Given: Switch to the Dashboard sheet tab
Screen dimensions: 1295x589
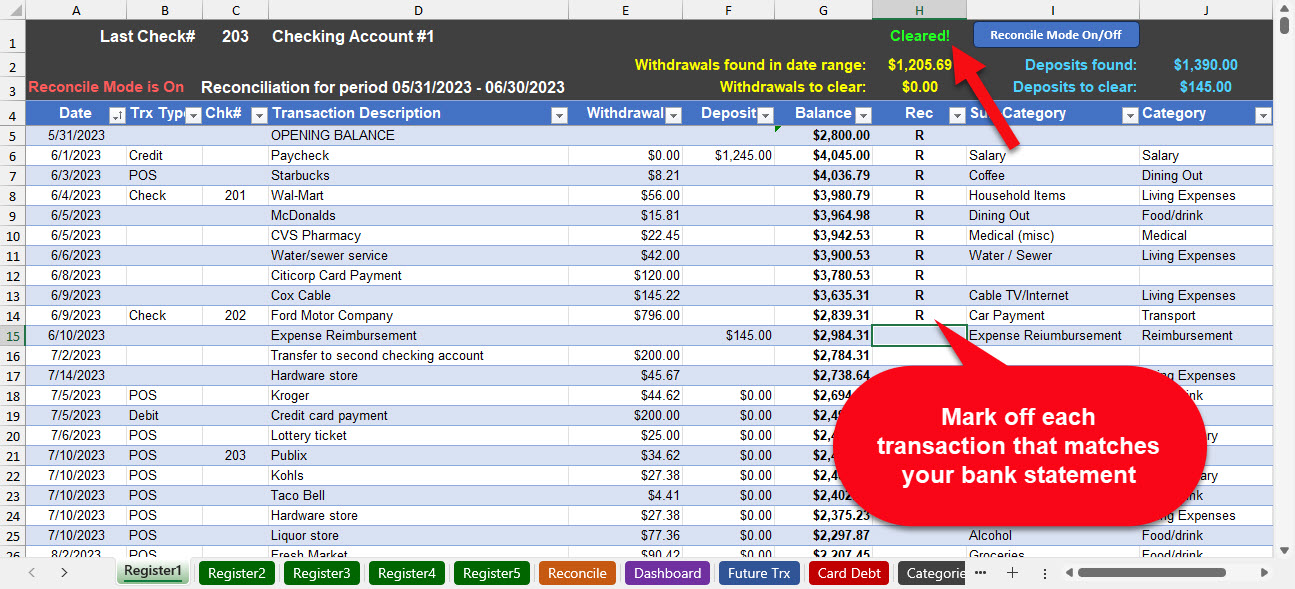Looking at the screenshot, I should pos(667,572).
